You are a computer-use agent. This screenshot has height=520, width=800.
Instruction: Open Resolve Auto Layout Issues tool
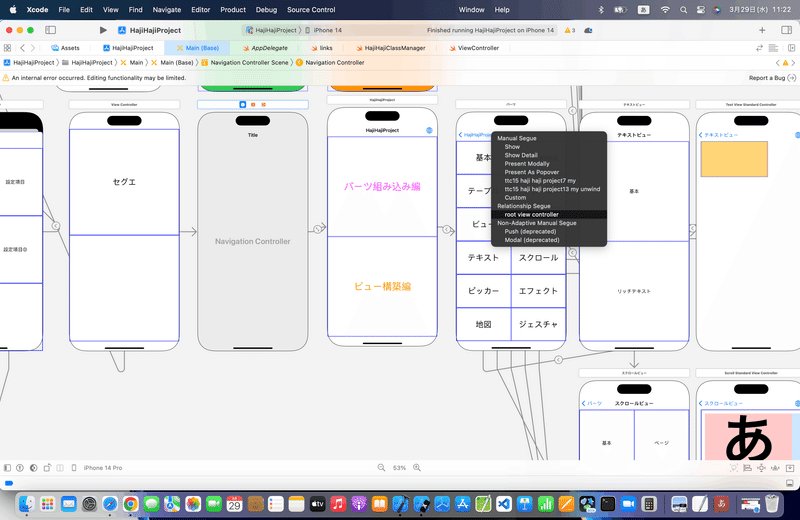[775, 467]
